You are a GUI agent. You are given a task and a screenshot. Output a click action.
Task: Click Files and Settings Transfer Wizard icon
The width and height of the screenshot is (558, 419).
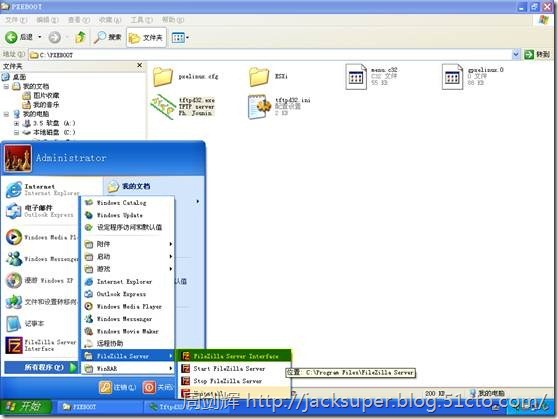pos(14,302)
